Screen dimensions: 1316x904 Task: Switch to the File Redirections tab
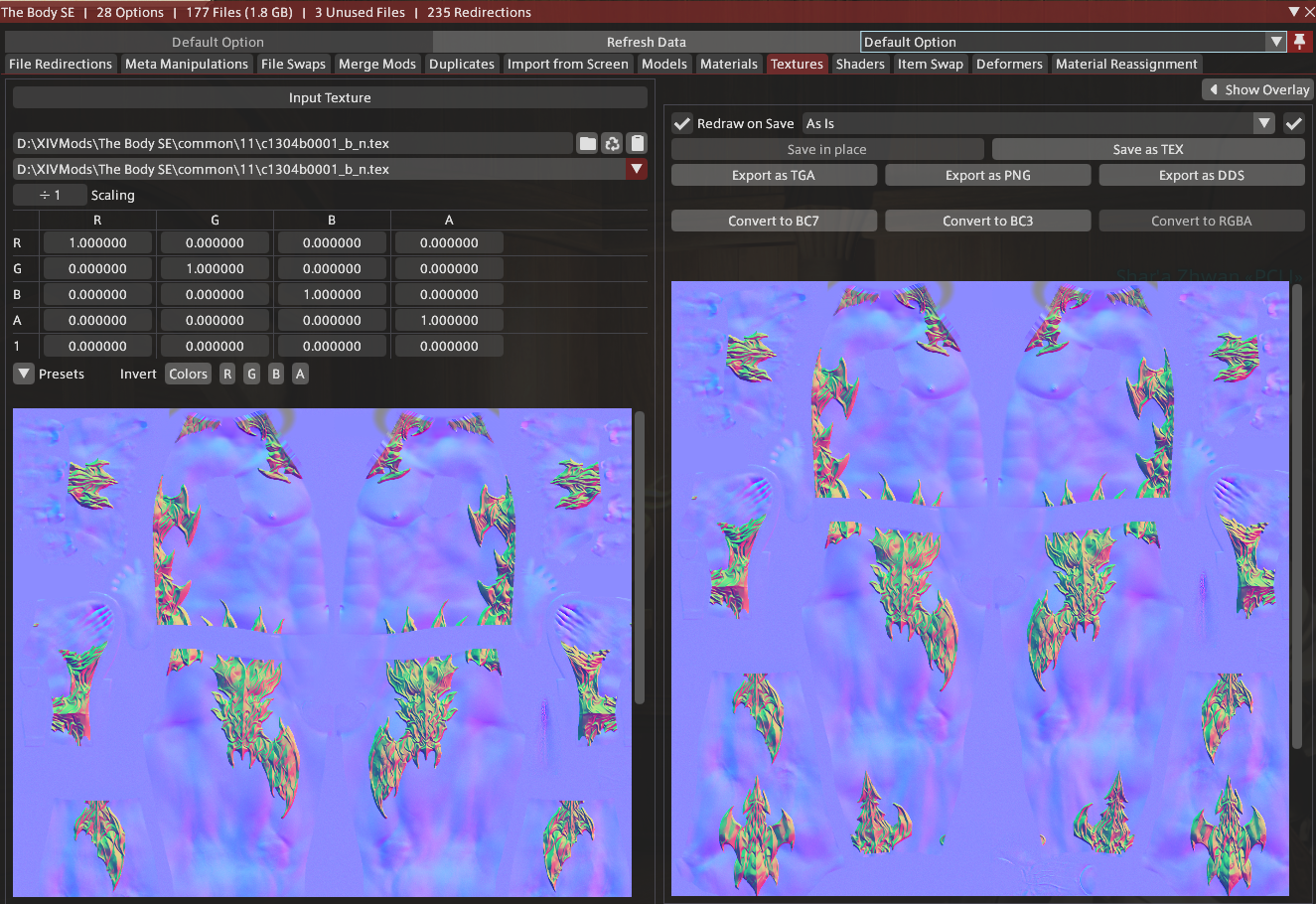(61, 64)
